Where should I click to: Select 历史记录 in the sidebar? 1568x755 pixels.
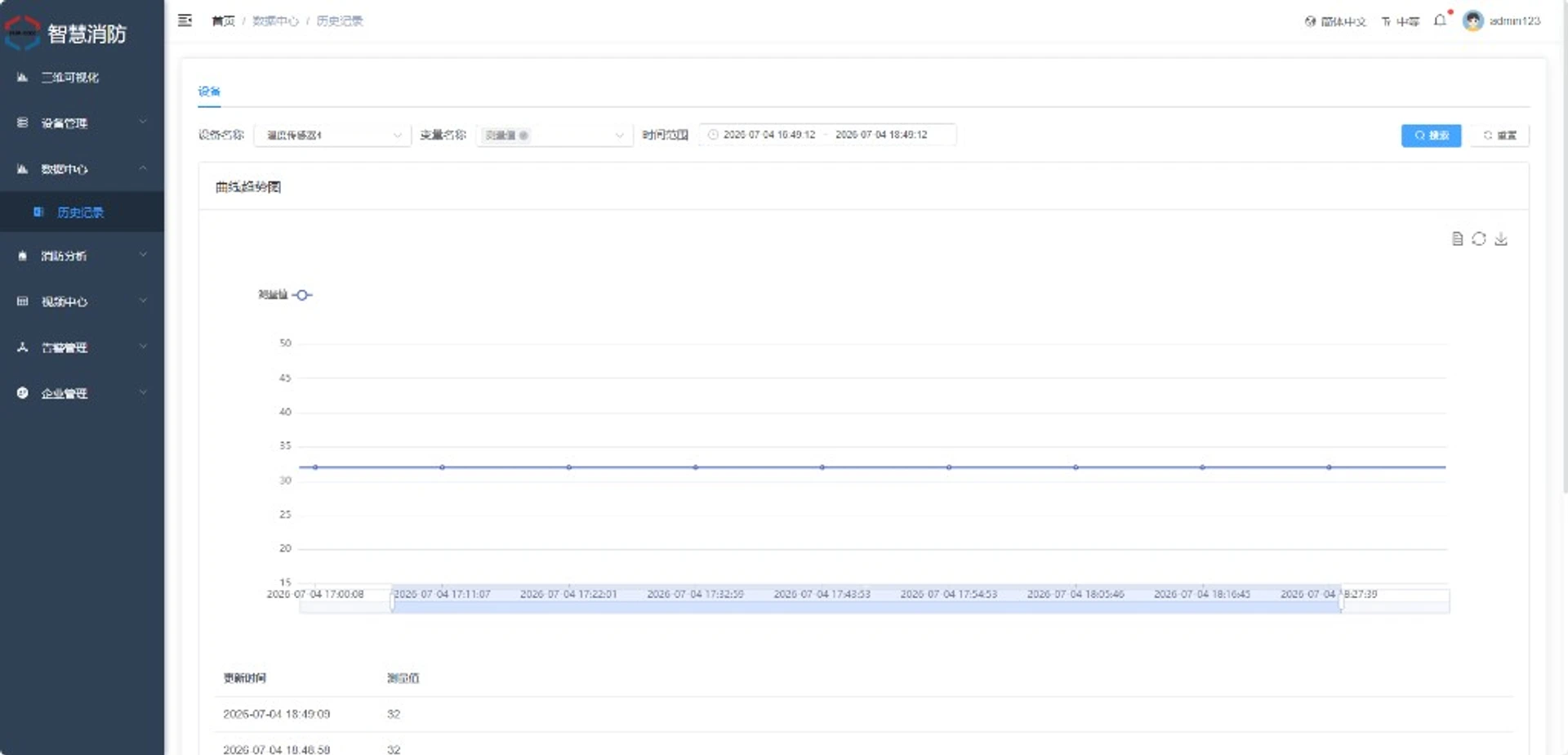[x=81, y=212]
